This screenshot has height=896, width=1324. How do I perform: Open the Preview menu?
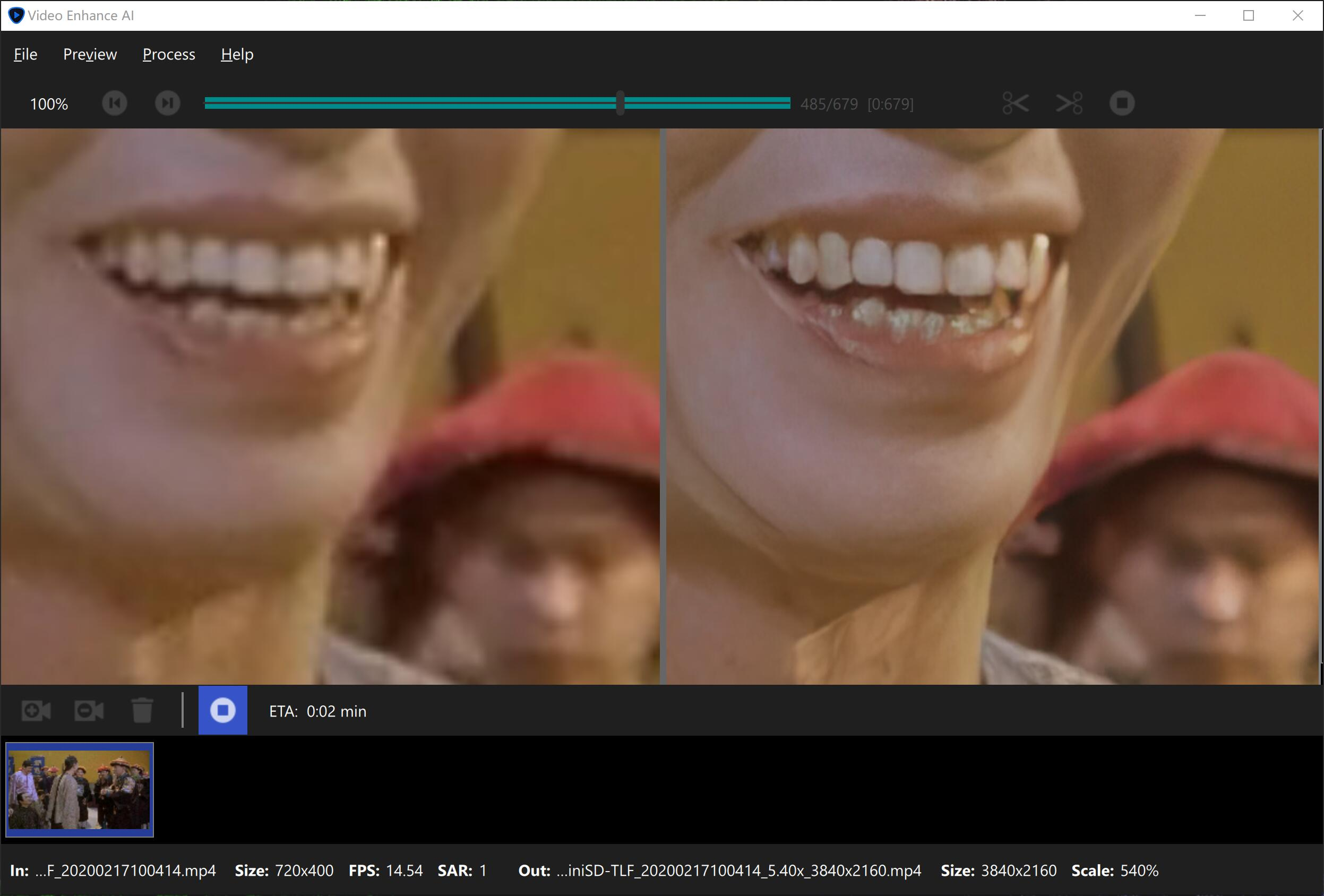click(x=90, y=54)
